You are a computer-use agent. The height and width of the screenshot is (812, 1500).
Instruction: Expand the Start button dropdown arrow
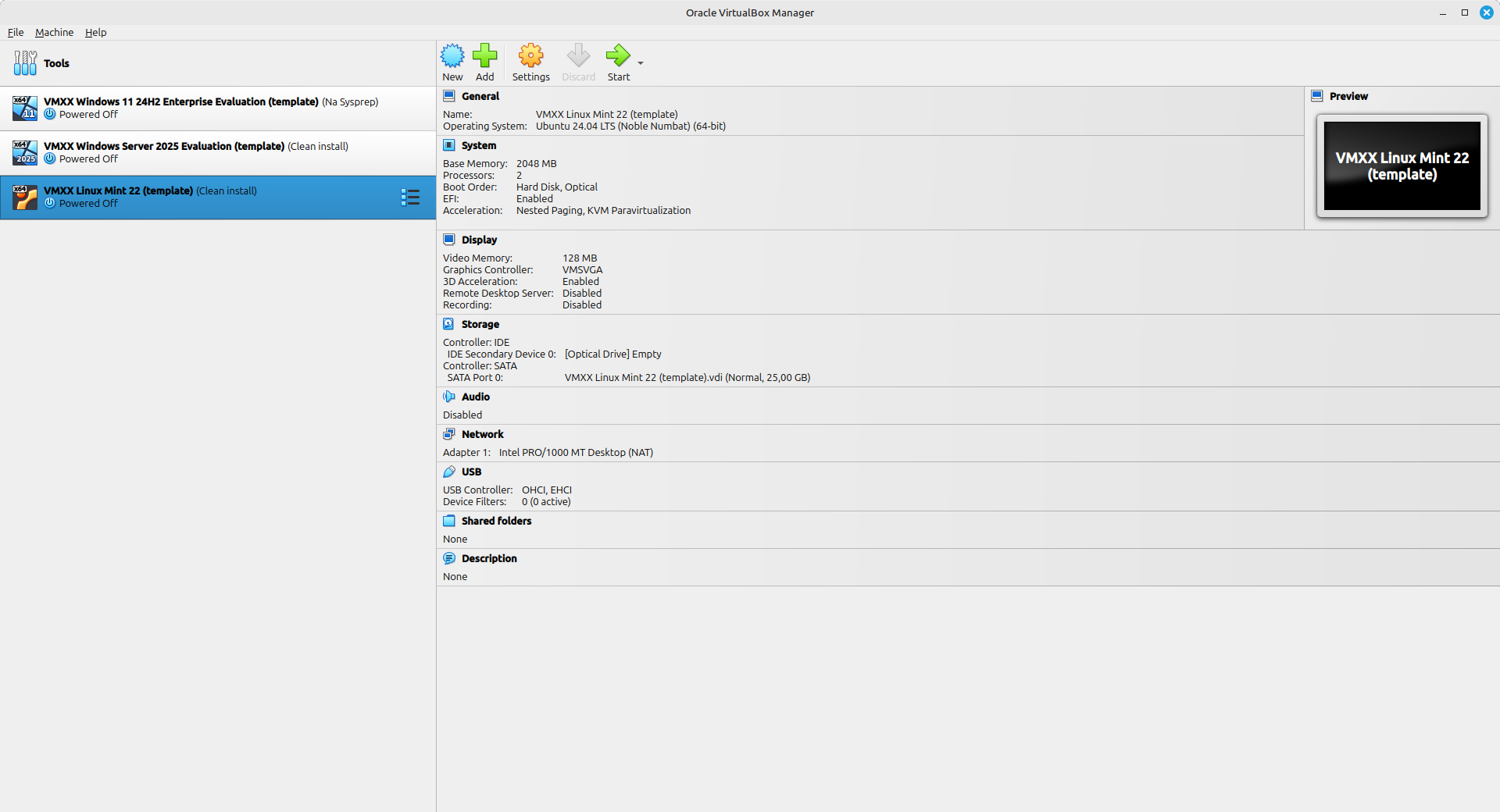pos(641,63)
